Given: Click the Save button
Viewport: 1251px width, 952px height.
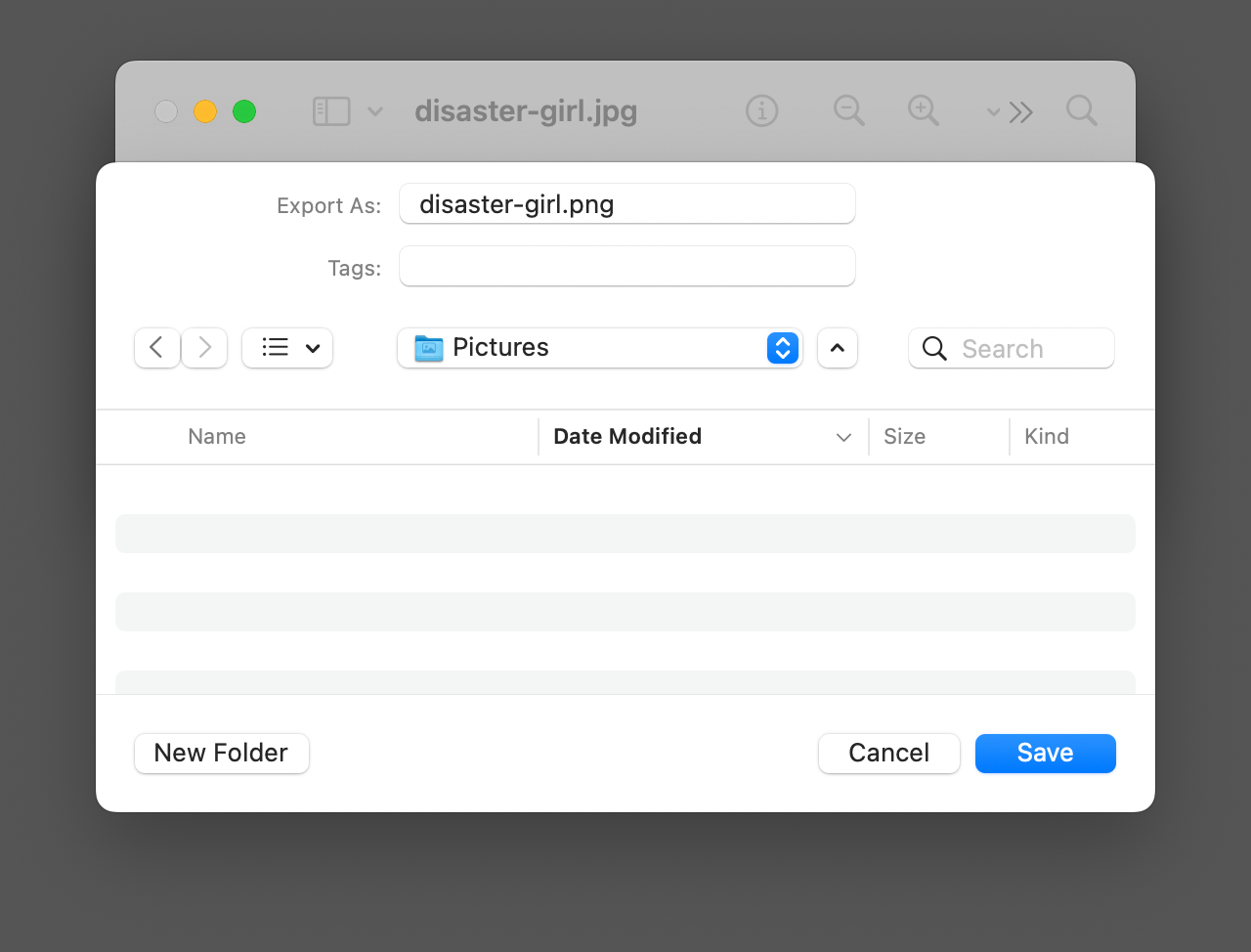Looking at the screenshot, I should [x=1045, y=754].
